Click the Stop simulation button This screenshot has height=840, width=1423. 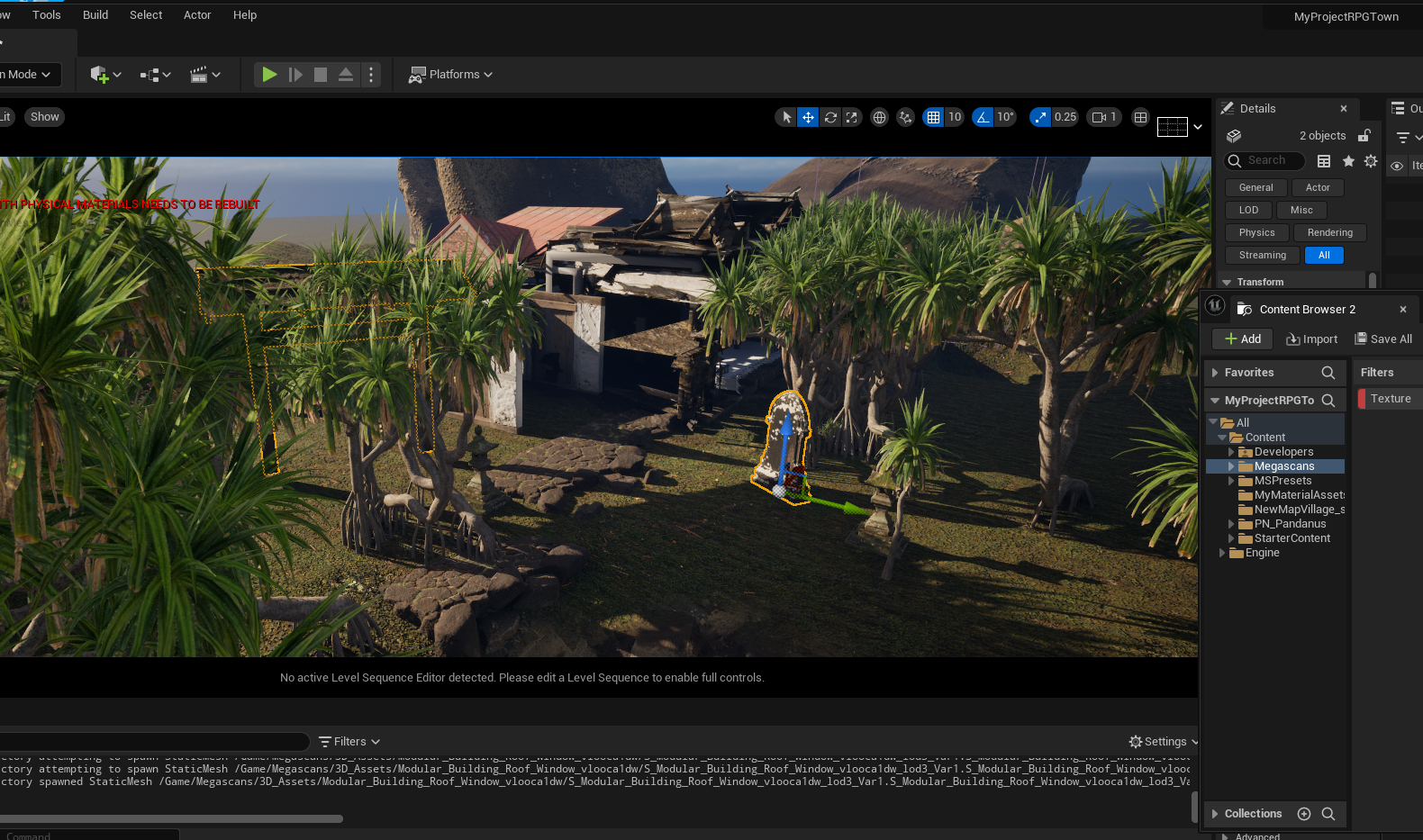320,75
